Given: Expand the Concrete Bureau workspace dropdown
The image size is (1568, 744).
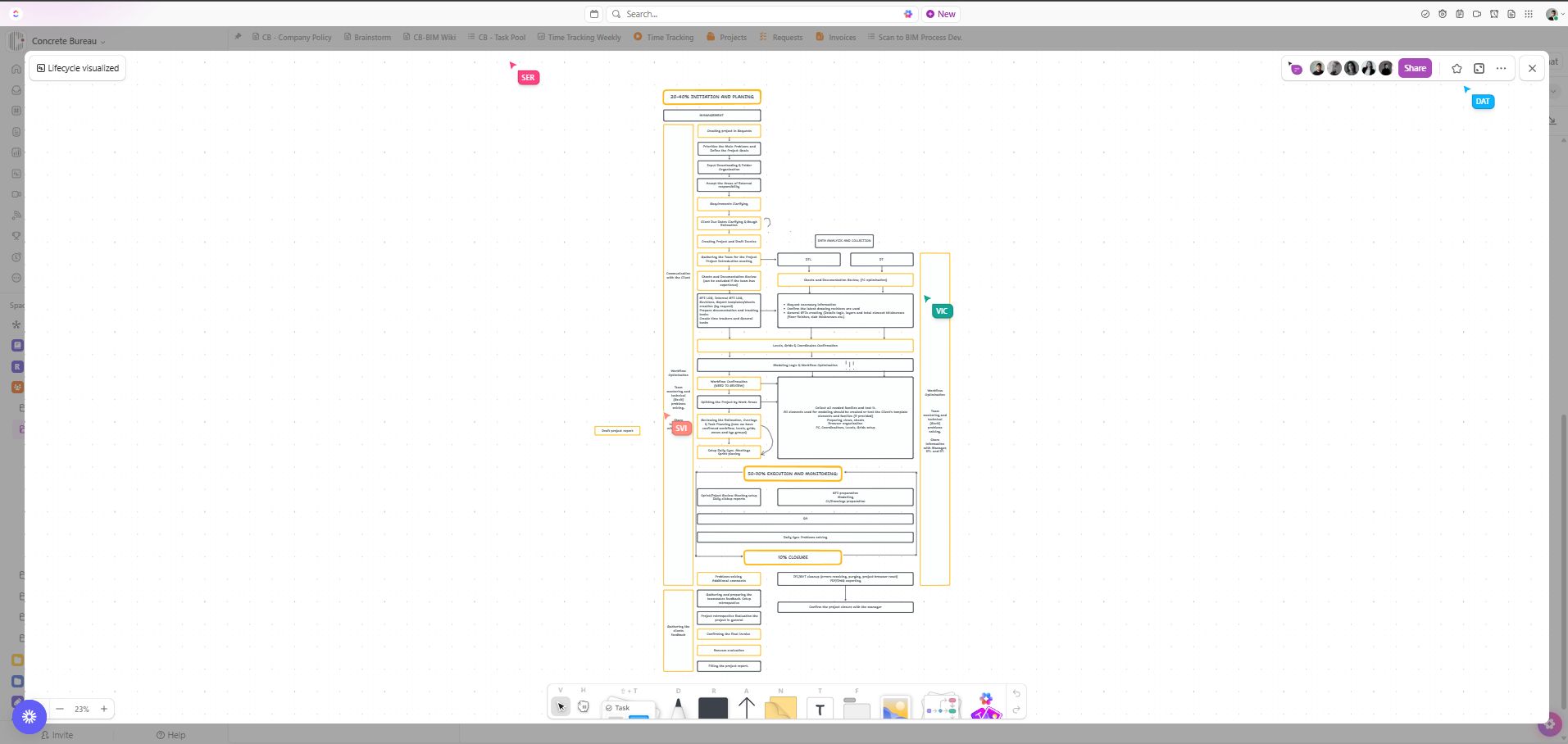Looking at the screenshot, I should (x=69, y=41).
